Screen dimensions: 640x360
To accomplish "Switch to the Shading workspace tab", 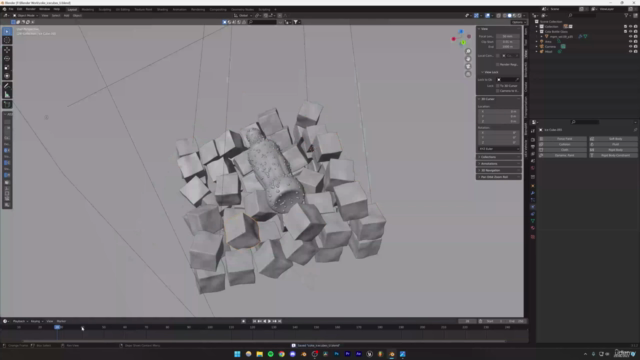I will coord(162,9).
